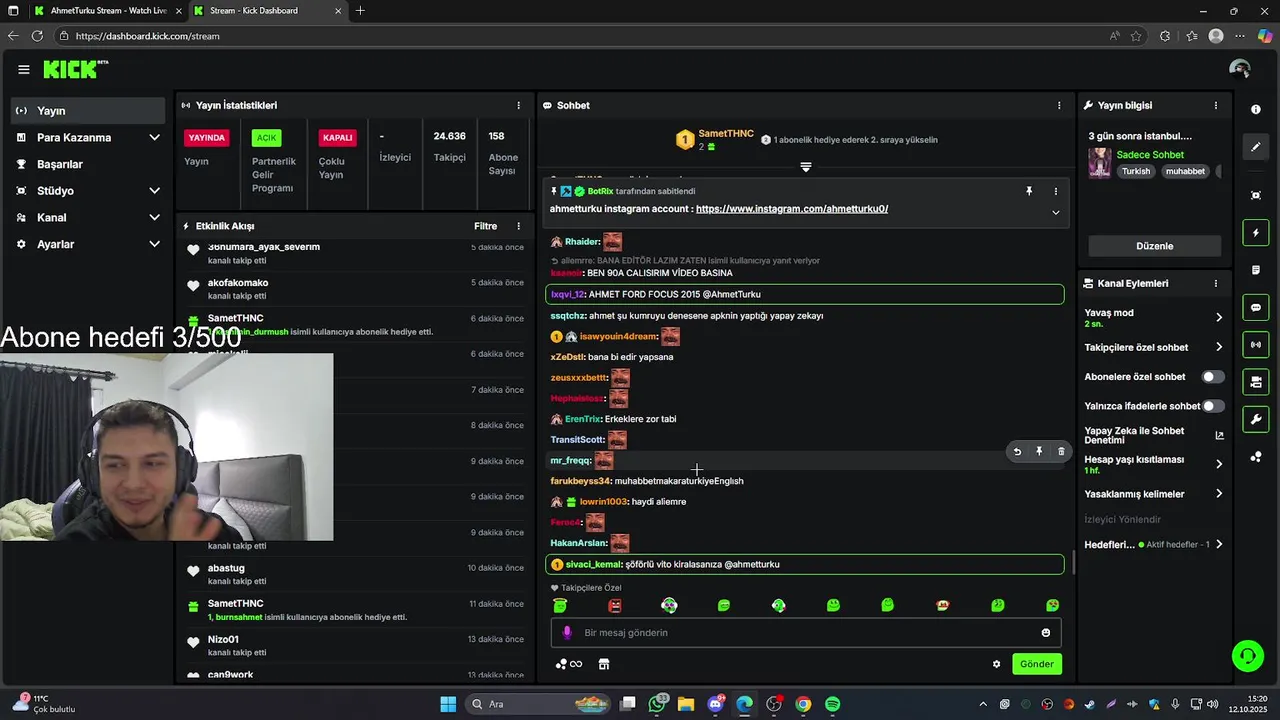Click the camera widget icon in right rail
Screen dimensions: 1280x720
coord(1256,382)
